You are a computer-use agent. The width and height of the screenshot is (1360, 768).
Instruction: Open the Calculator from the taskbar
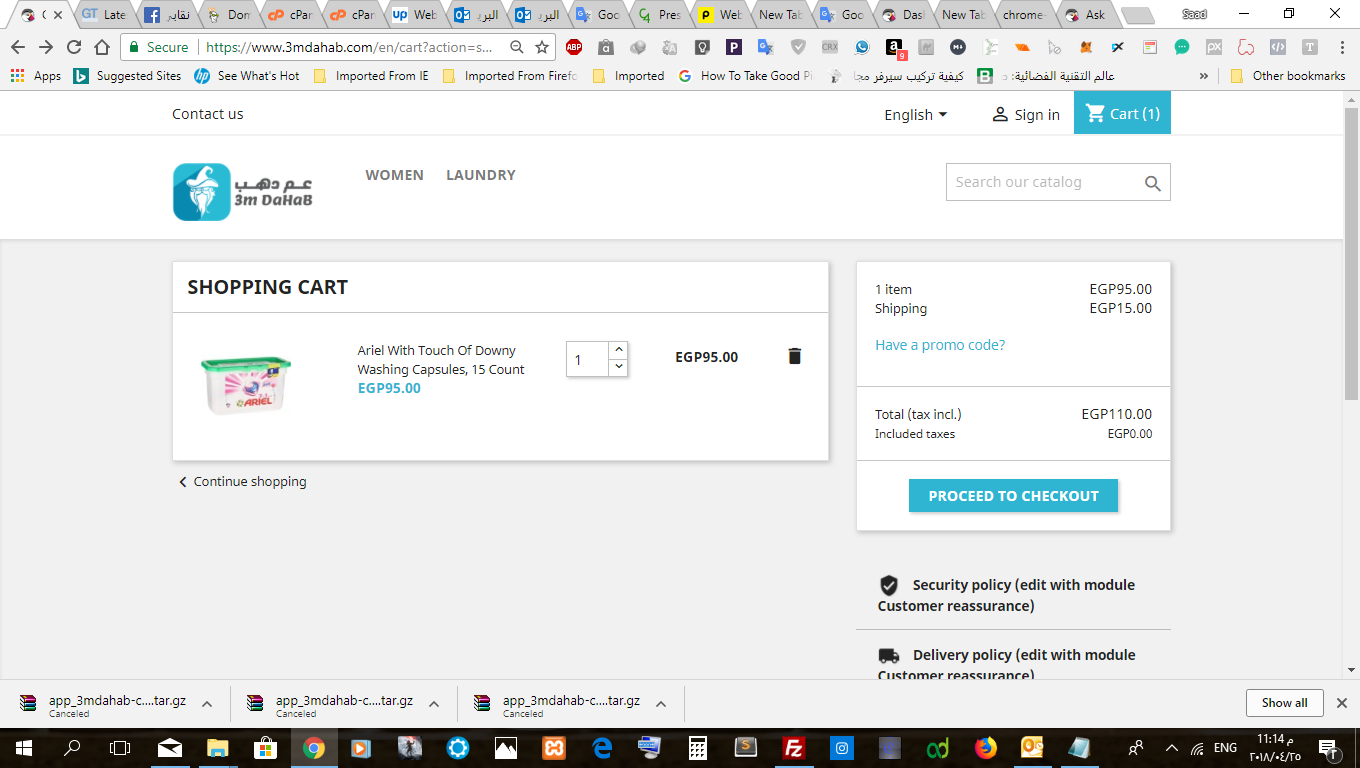click(x=698, y=748)
